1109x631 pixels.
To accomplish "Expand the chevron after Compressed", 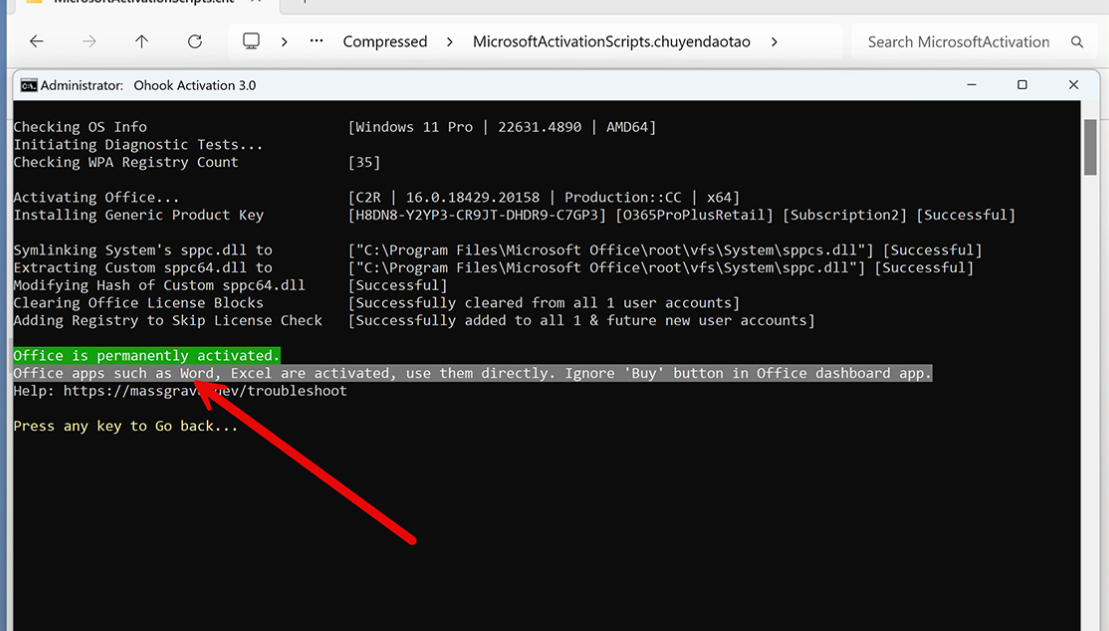I will (x=449, y=42).
